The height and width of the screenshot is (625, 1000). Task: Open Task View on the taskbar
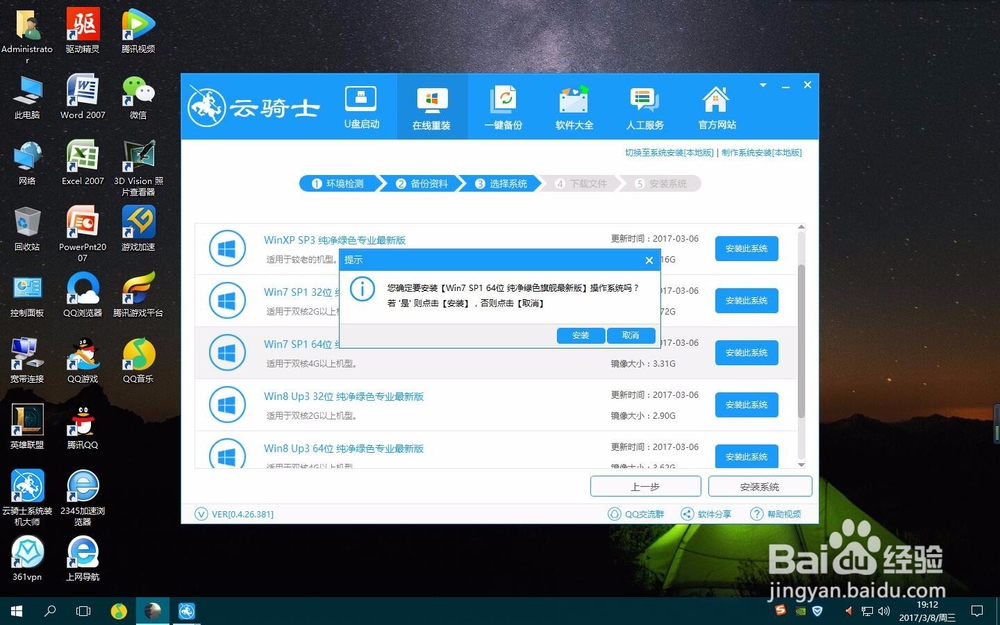[83, 611]
